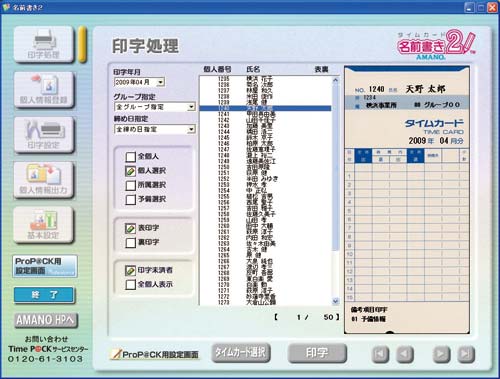The image size is (500, 379).
Task: Click the ProPACK用設定画面 sidebar button
Action: (45, 266)
